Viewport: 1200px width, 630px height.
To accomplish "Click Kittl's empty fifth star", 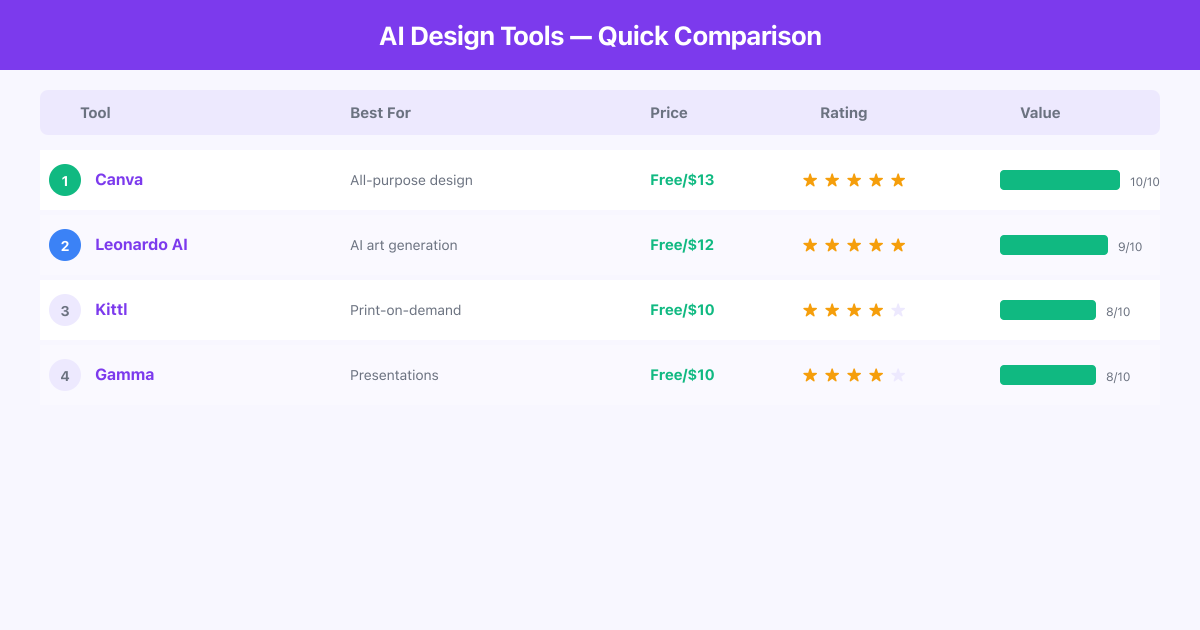I will tap(898, 310).
